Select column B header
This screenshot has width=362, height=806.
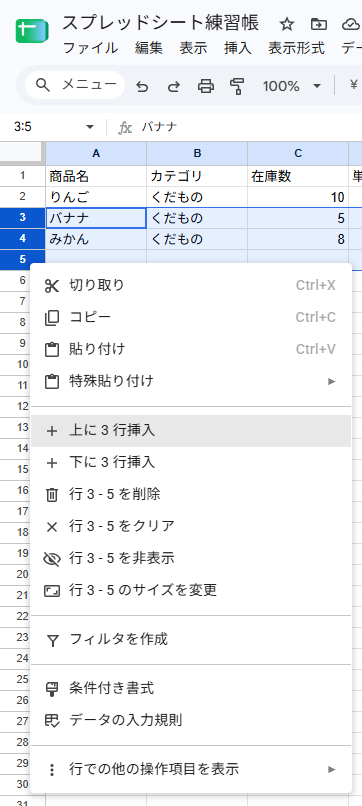click(x=197, y=153)
